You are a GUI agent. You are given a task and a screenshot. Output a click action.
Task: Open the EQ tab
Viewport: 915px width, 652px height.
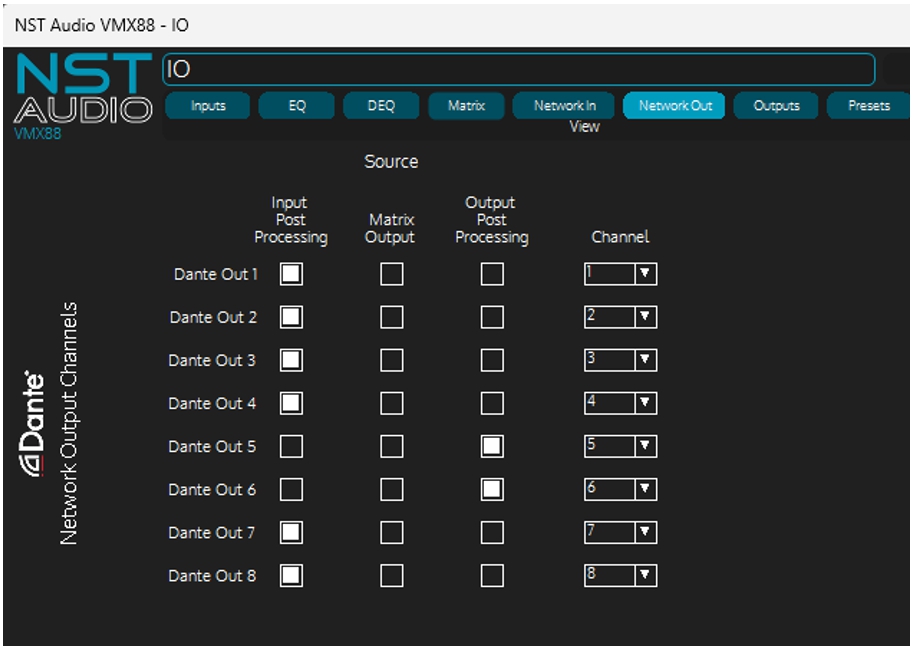(x=296, y=106)
